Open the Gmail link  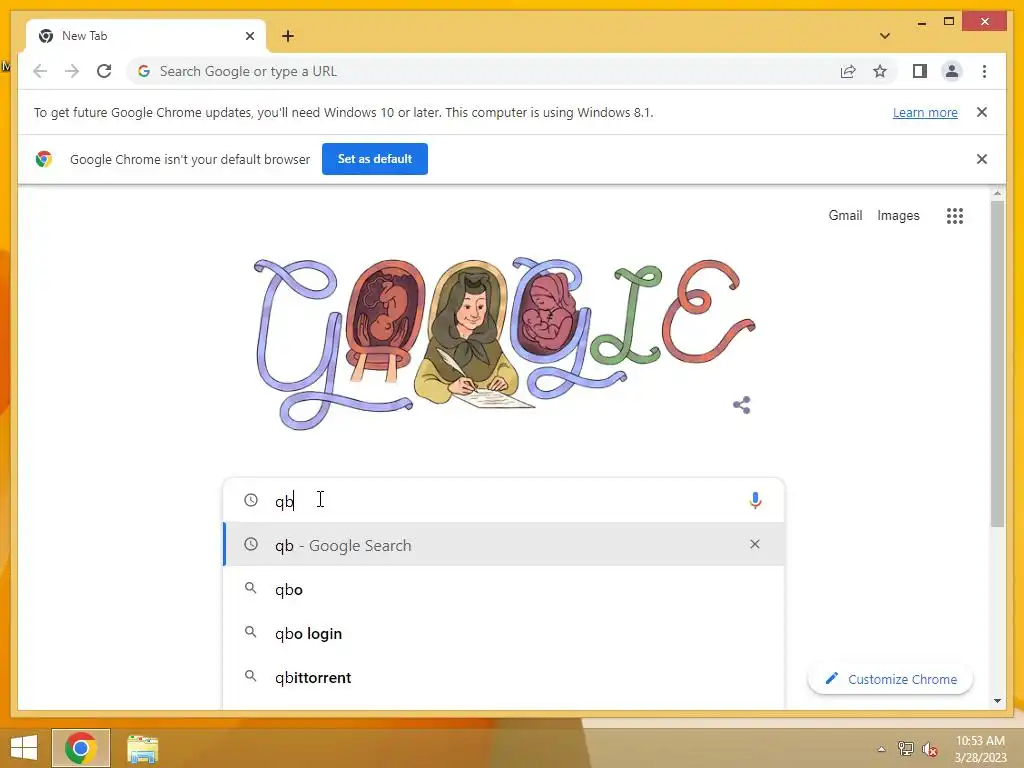point(845,216)
